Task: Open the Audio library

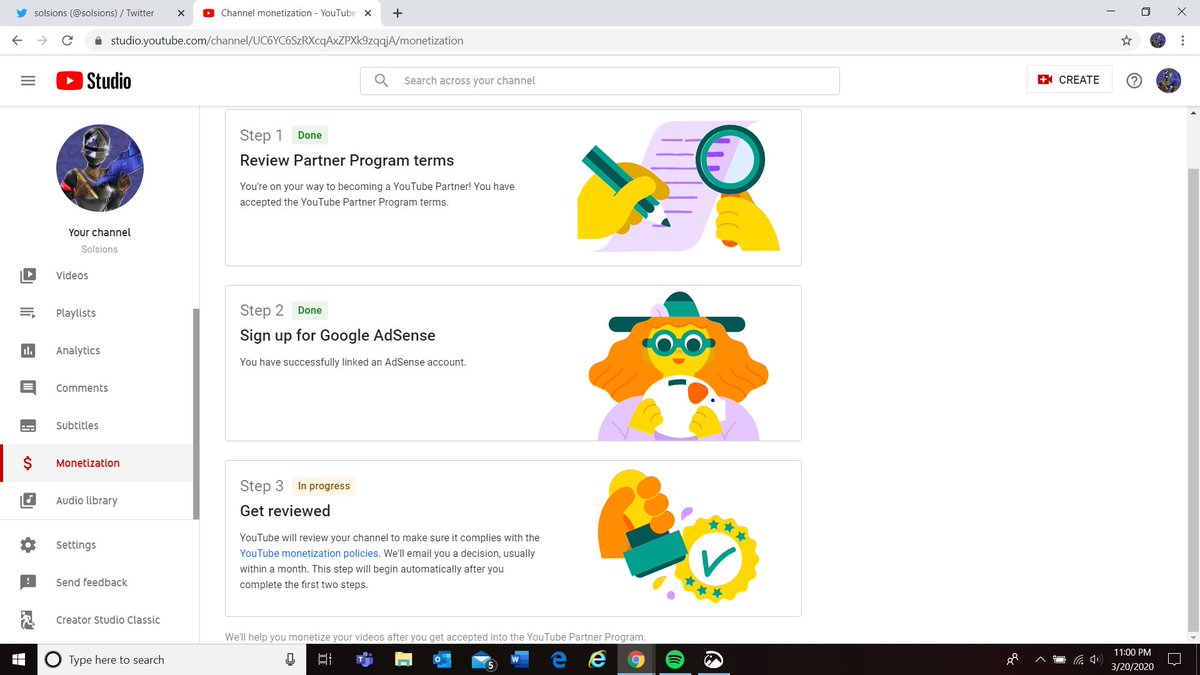Action: (86, 501)
